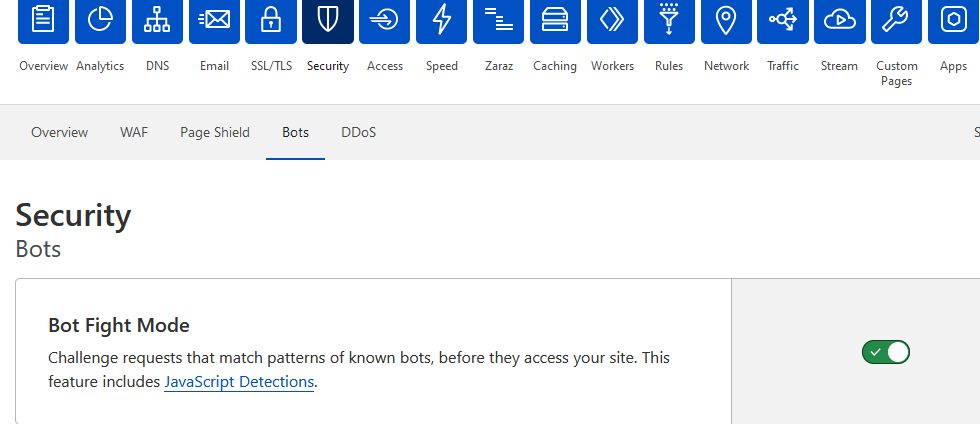Open Network location pin icon
Viewport: 980px width, 424px height.
[x=726, y=20]
